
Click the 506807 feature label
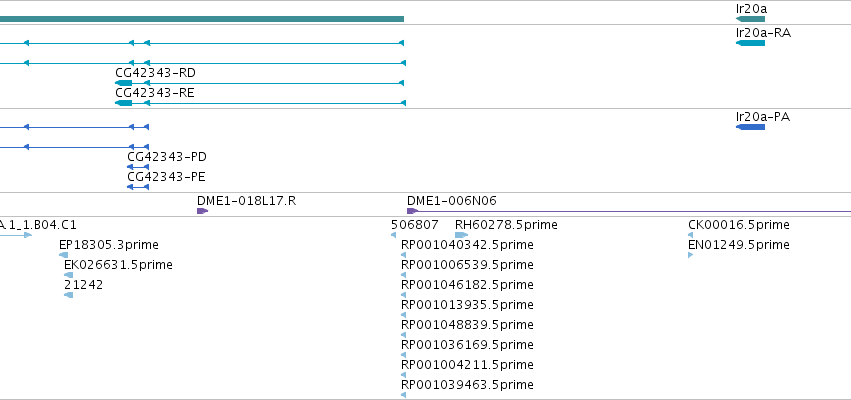(x=415, y=225)
